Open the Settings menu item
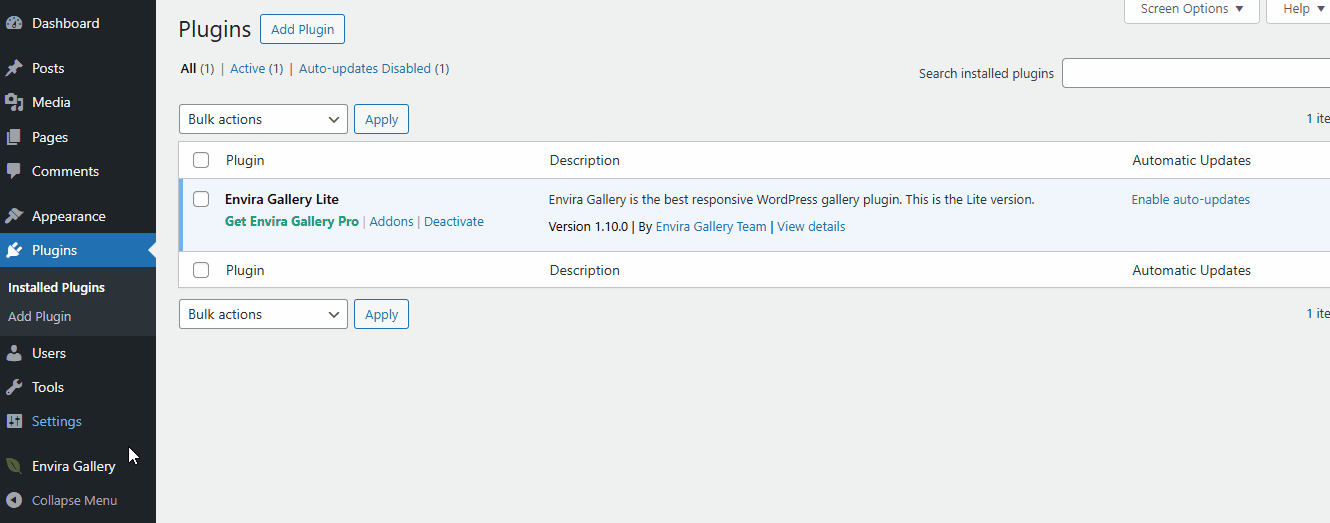 coord(57,421)
